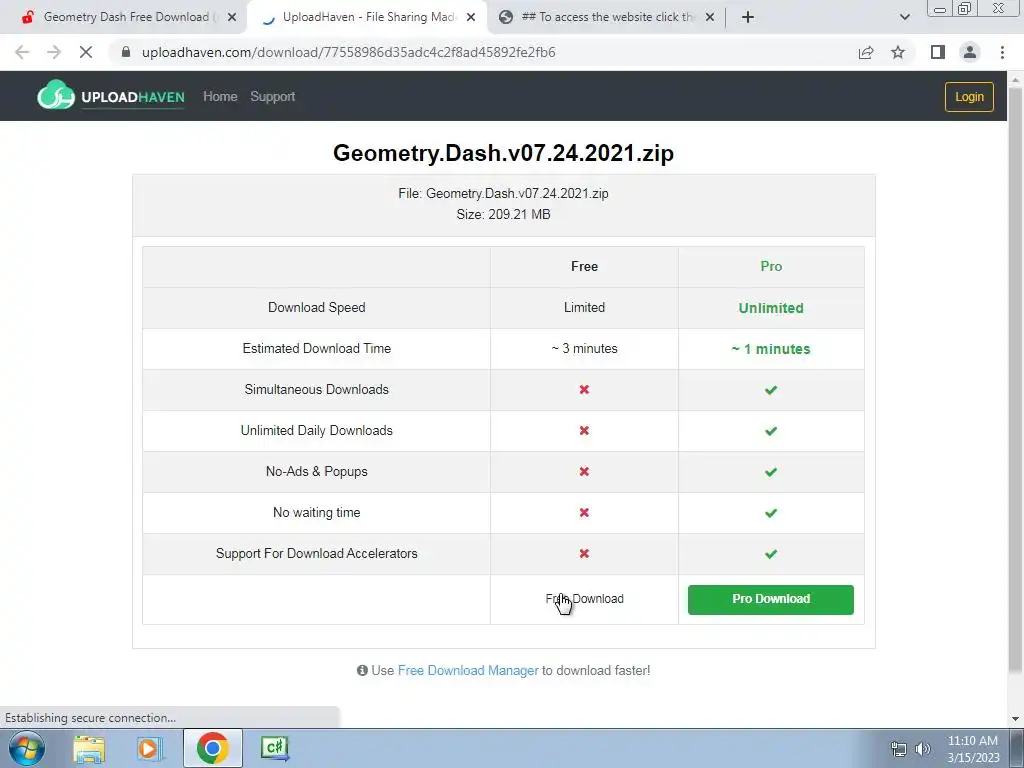Click the green check for Simultaneous Downloads
The height and width of the screenshot is (768, 1024).
pyautogui.click(x=771, y=390)
